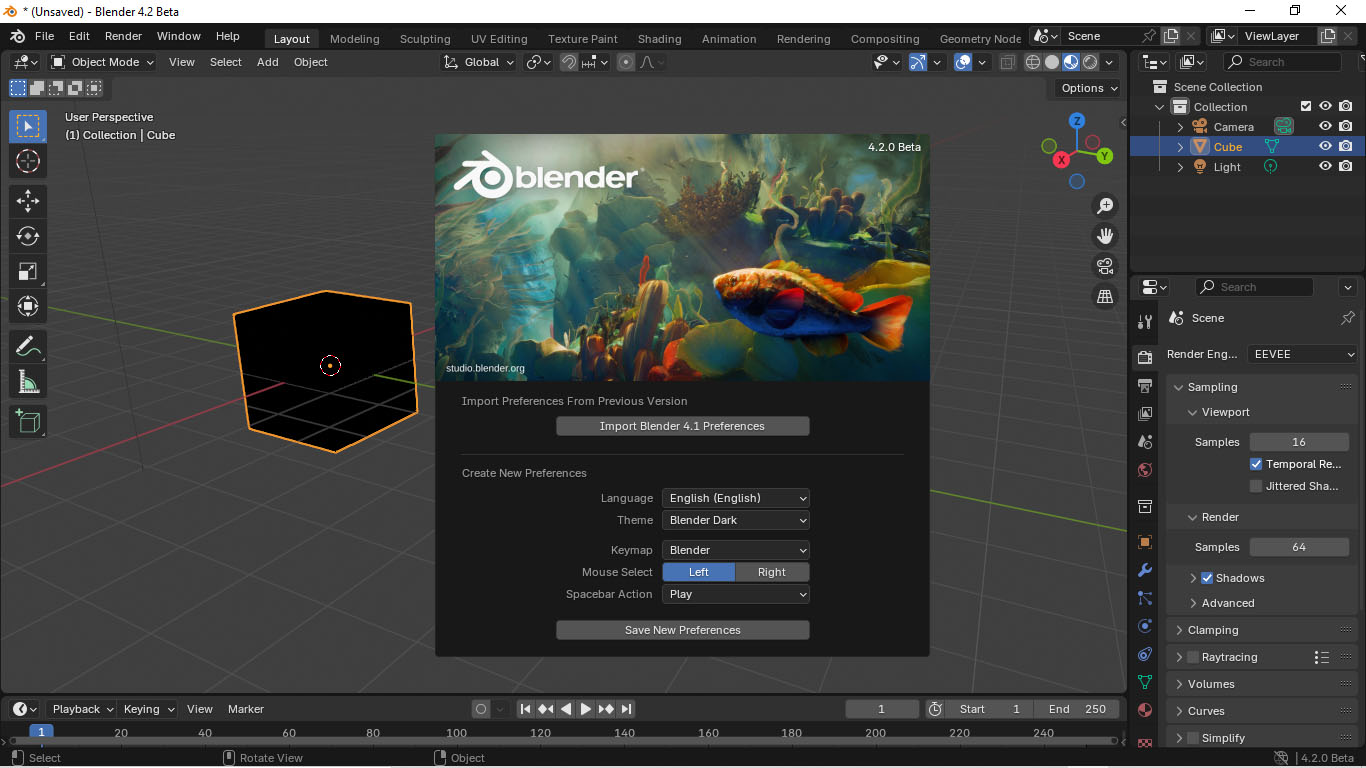Hide the Cube in viewport (eye)

point(1325,147)
